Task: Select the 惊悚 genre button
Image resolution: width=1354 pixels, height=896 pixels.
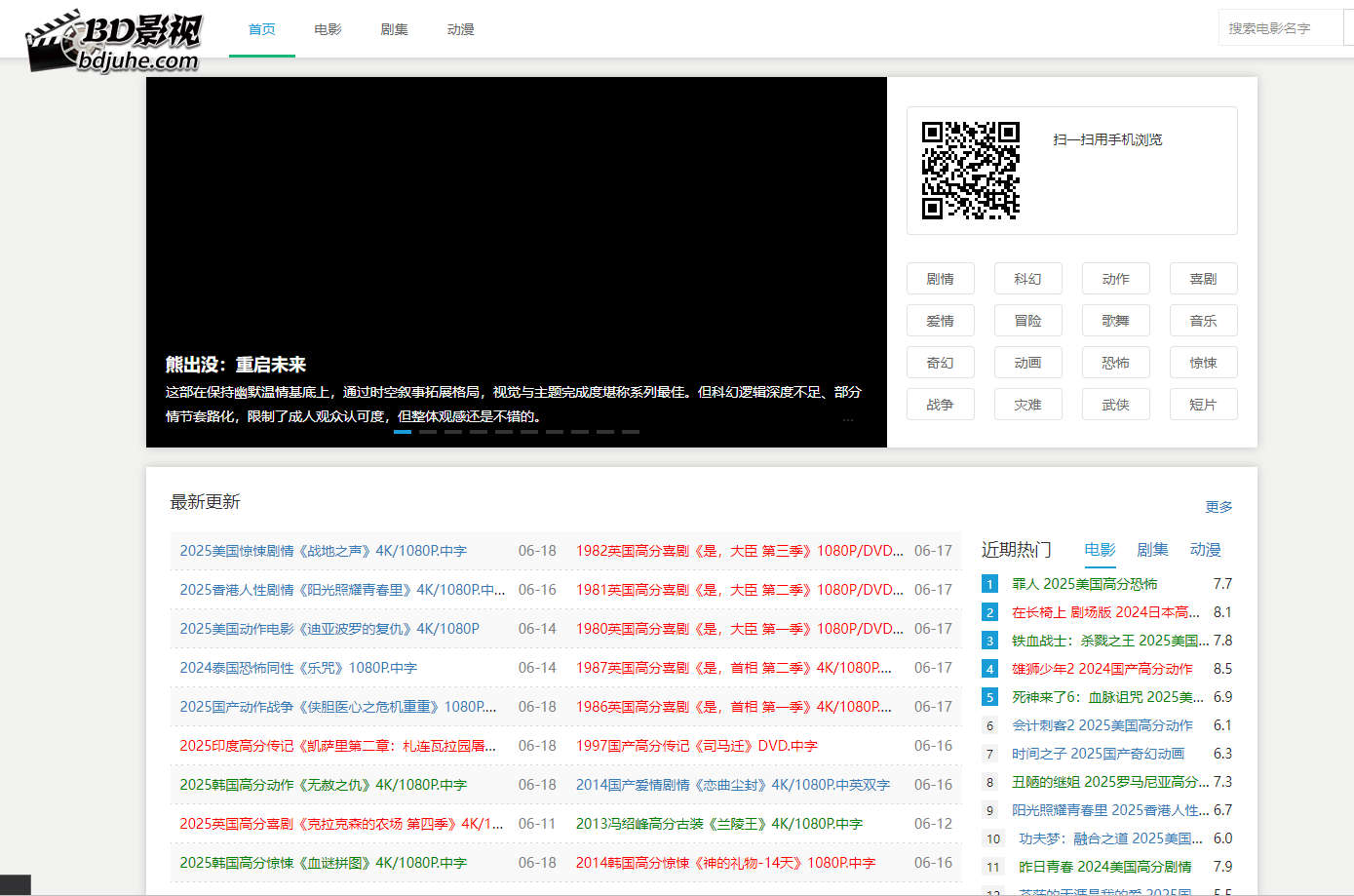Action: (1204, 363)
